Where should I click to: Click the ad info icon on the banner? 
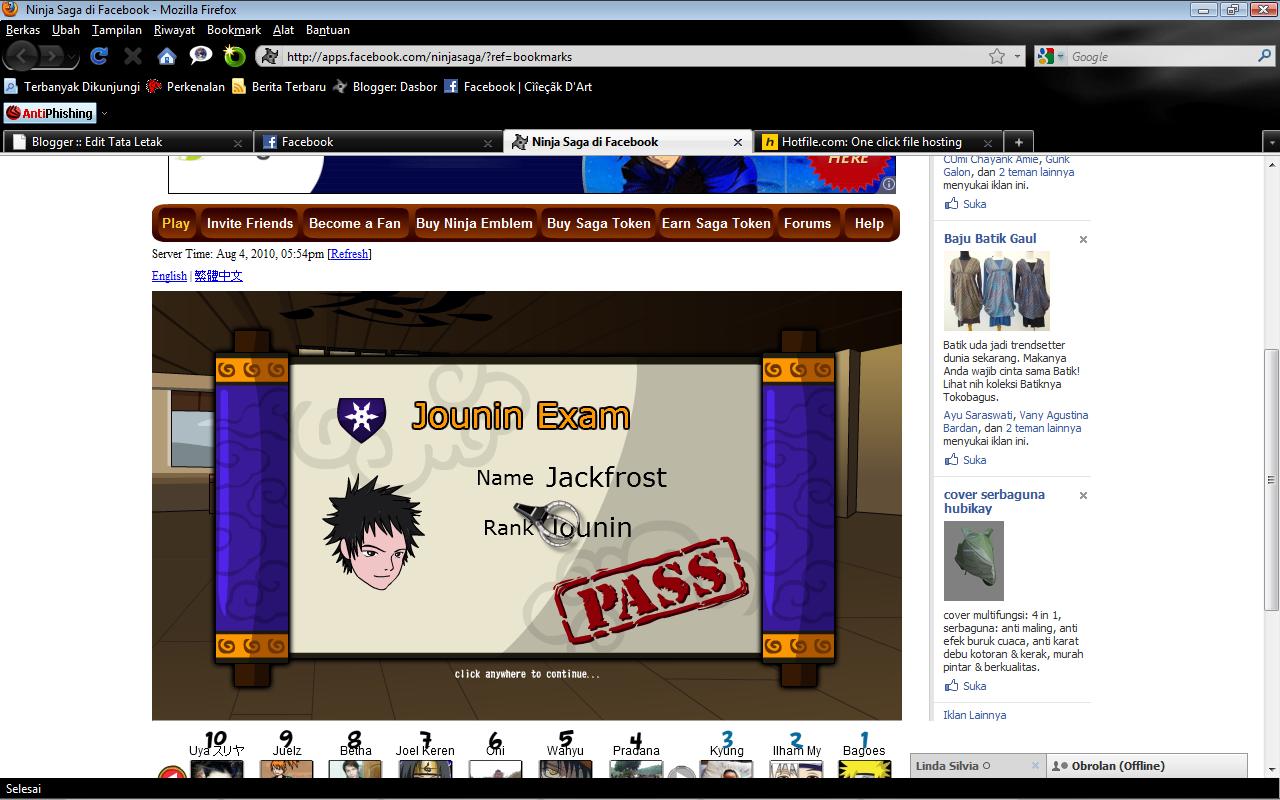tap(888, 184)
